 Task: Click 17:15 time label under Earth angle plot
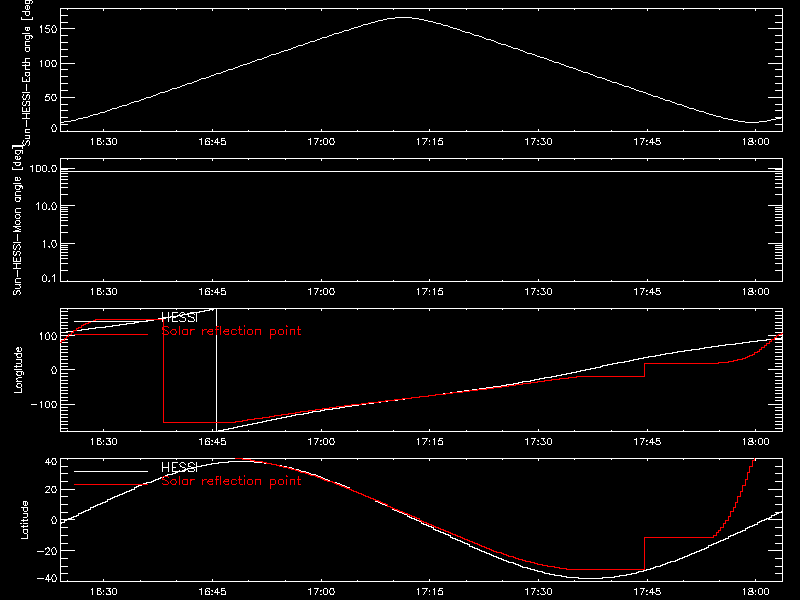coord(430,141)
